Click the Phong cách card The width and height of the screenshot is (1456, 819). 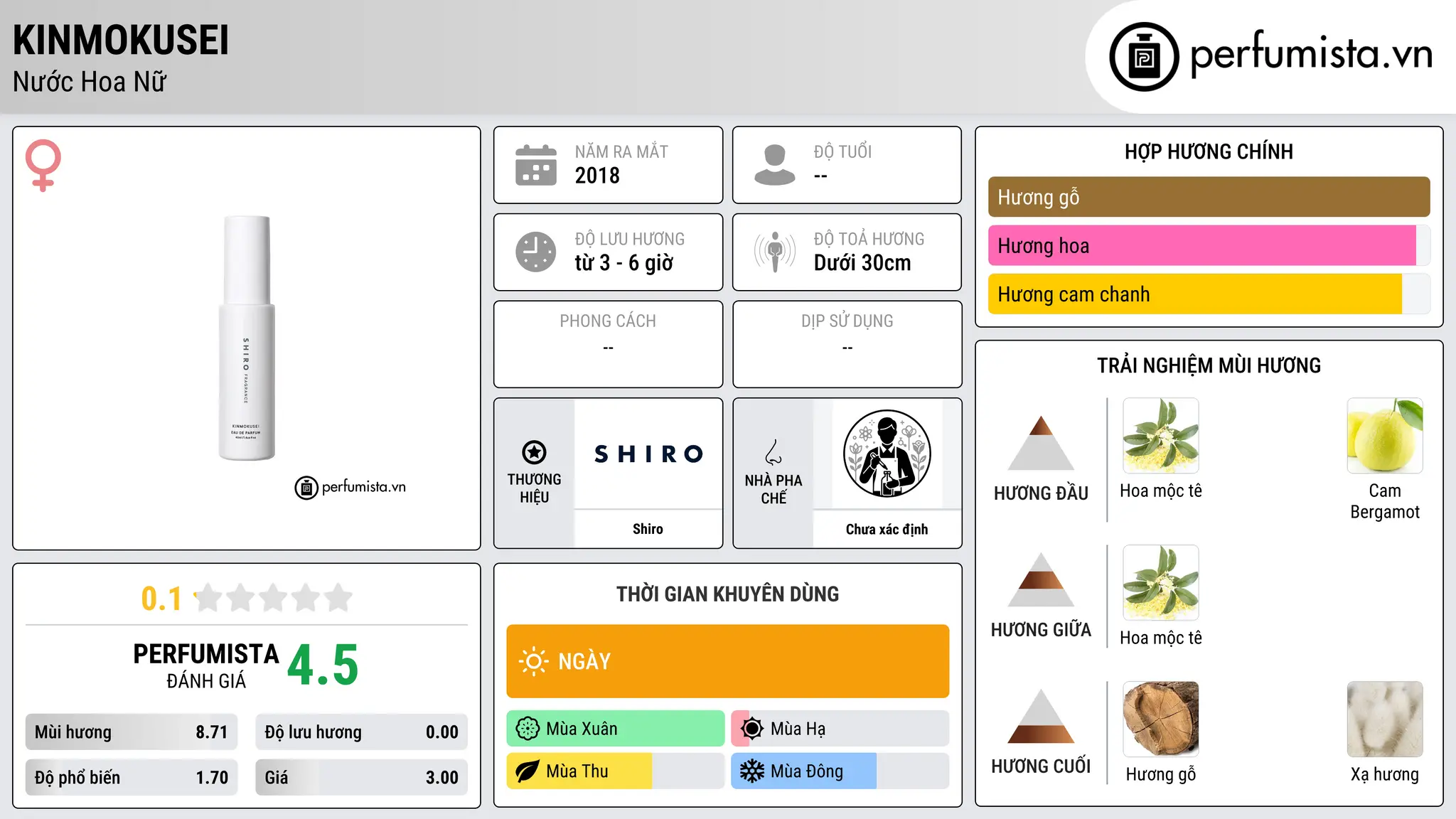(608, 344)
